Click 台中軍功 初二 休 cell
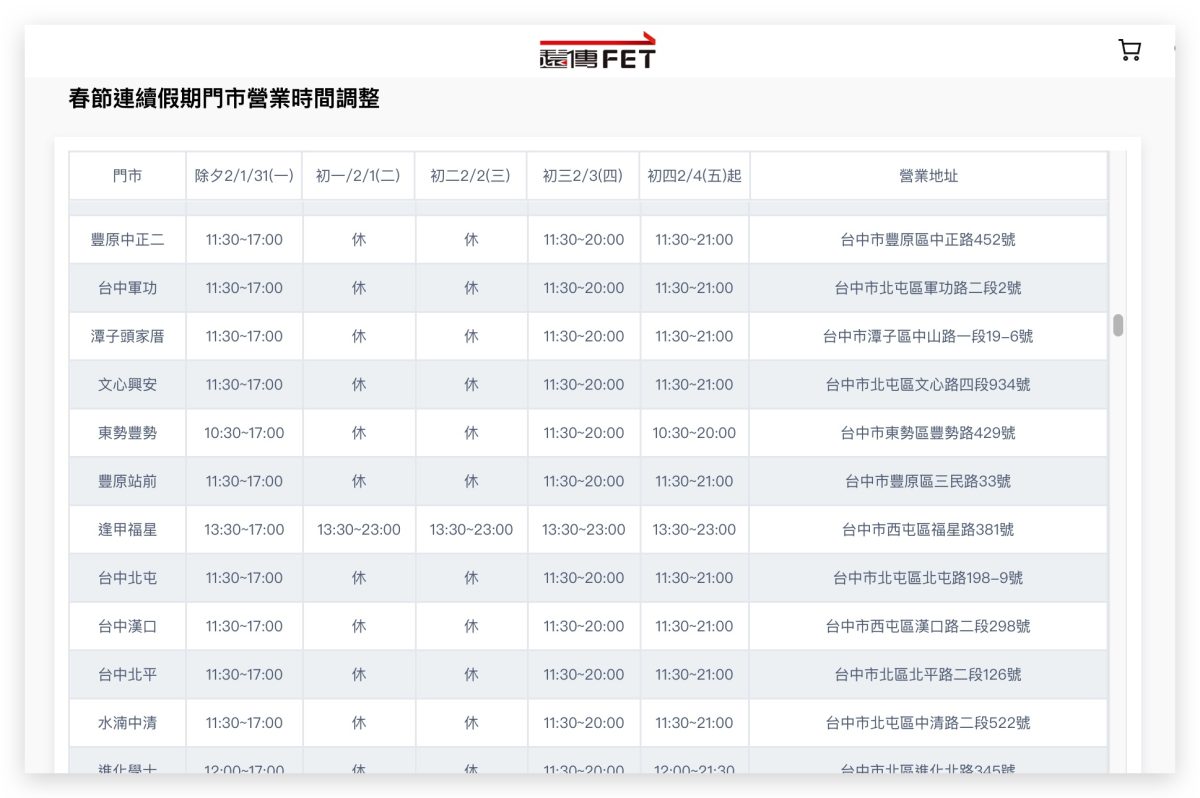Viewport: 1200px width, 798px height. point(471,288)
